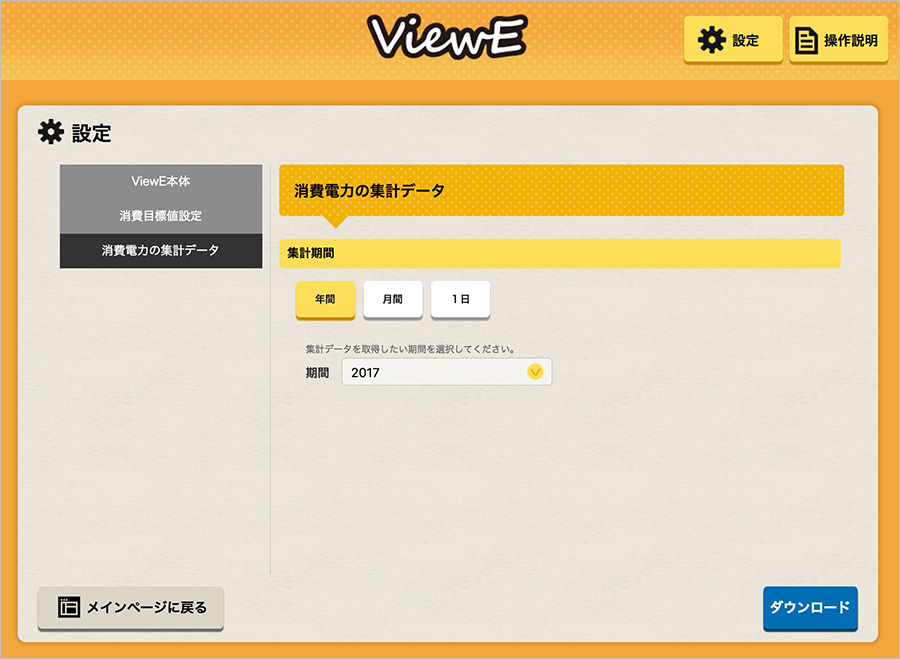The height and width of the screenshot is (659, 900).
Task: Open the 操作説明 instructions label
Action: point(851,41)
